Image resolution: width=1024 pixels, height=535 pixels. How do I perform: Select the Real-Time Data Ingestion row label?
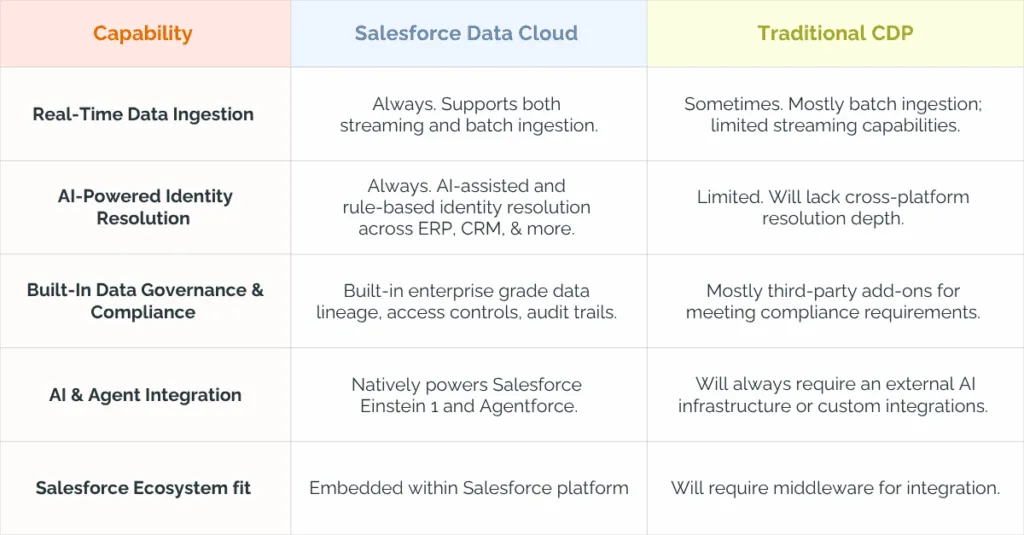click(143, 114)
